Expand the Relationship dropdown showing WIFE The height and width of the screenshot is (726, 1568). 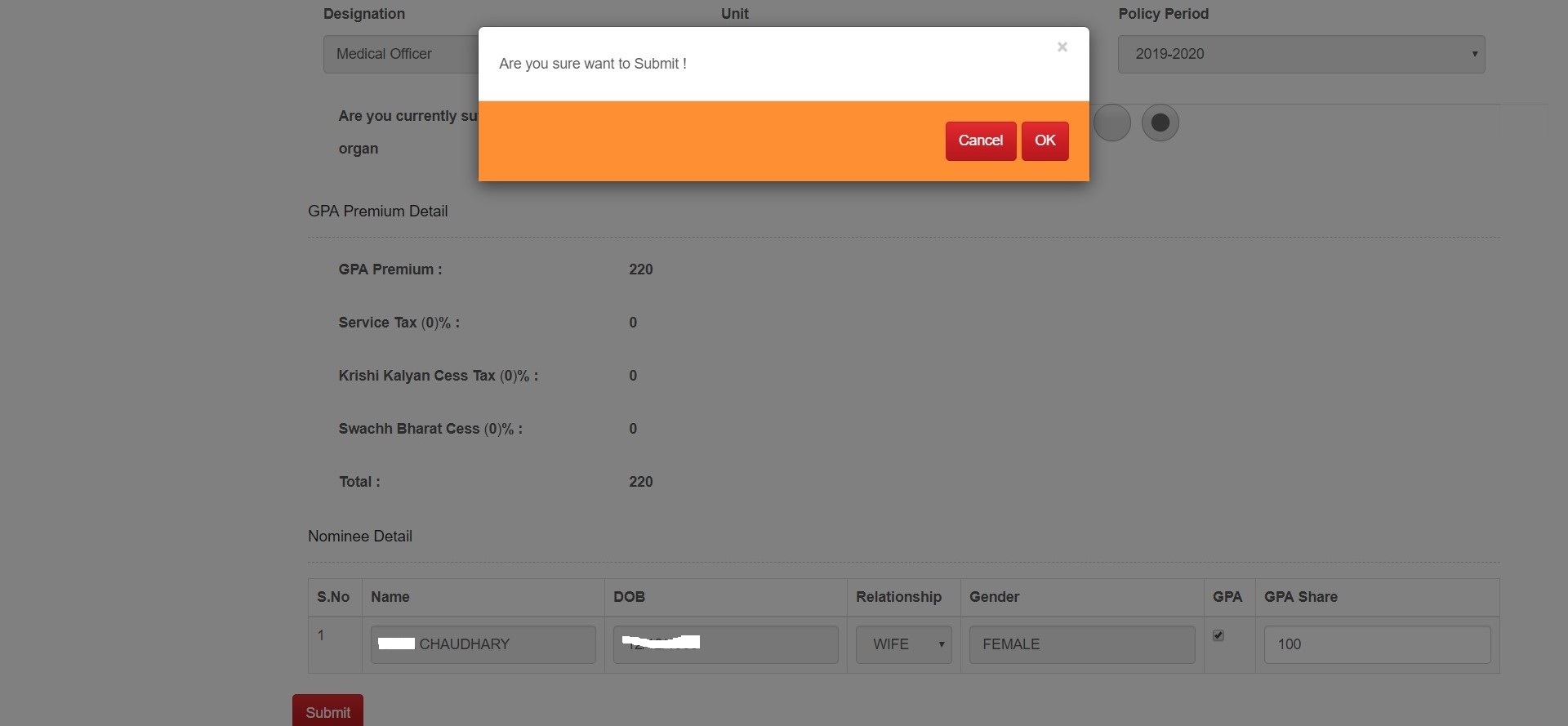point(903,644)
